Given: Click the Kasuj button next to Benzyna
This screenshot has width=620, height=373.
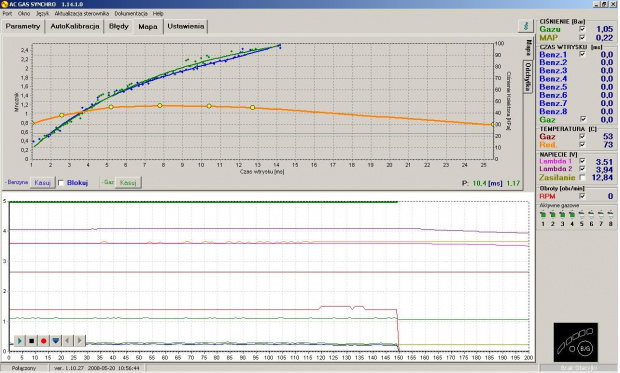Looking at the screenshot, I should coord(42,183).
